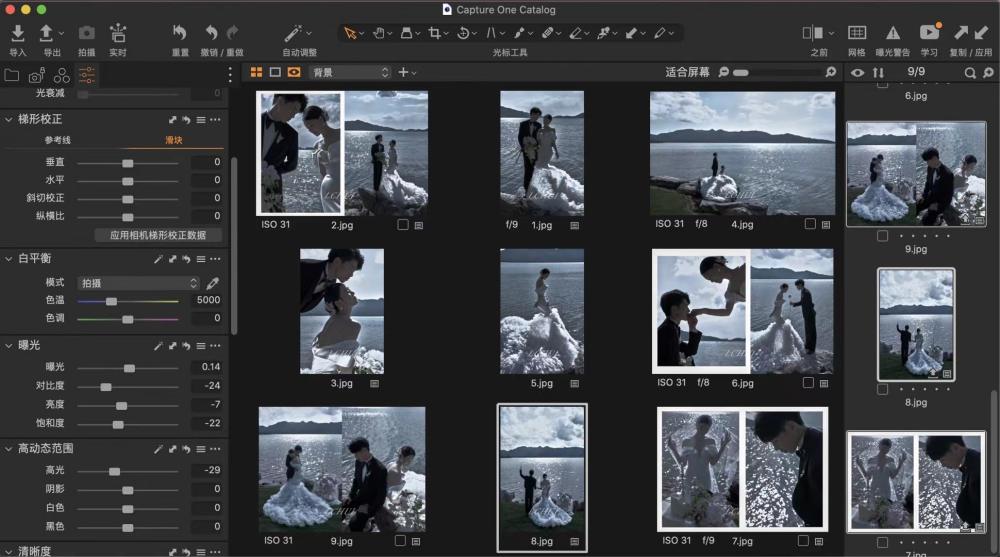1000x557 pixels.
Task: Tick the checkbox below 2.jpg
Action: click(x=402, y=226)
